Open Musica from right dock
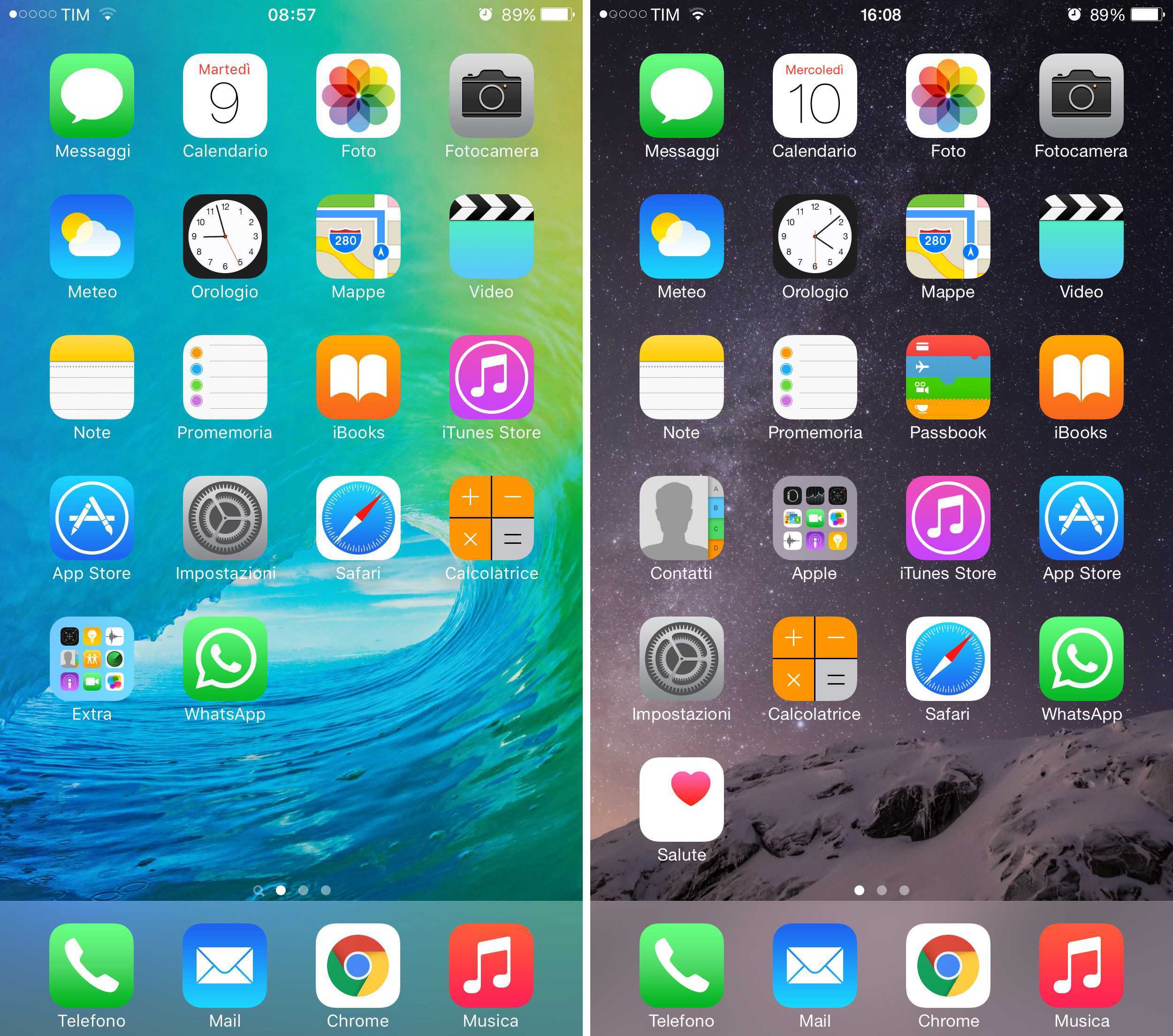The width and height of the screenshot is (1173, 1036). tap(1081, 968)
